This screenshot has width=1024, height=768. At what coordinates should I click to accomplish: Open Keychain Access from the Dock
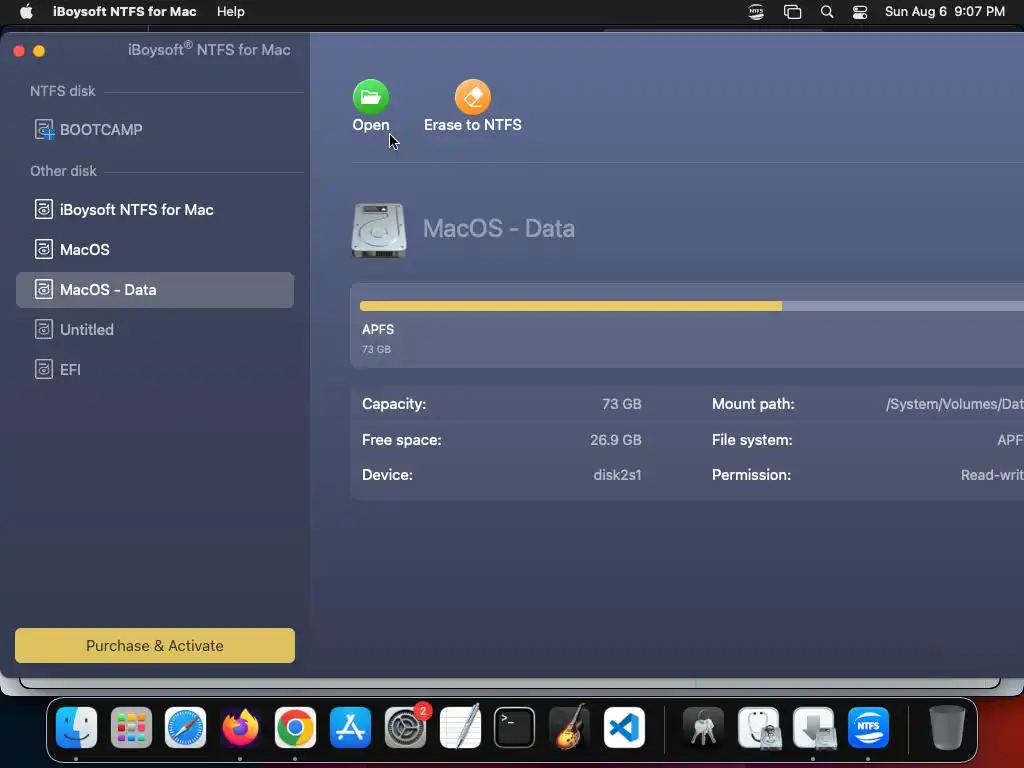point(703,728)
